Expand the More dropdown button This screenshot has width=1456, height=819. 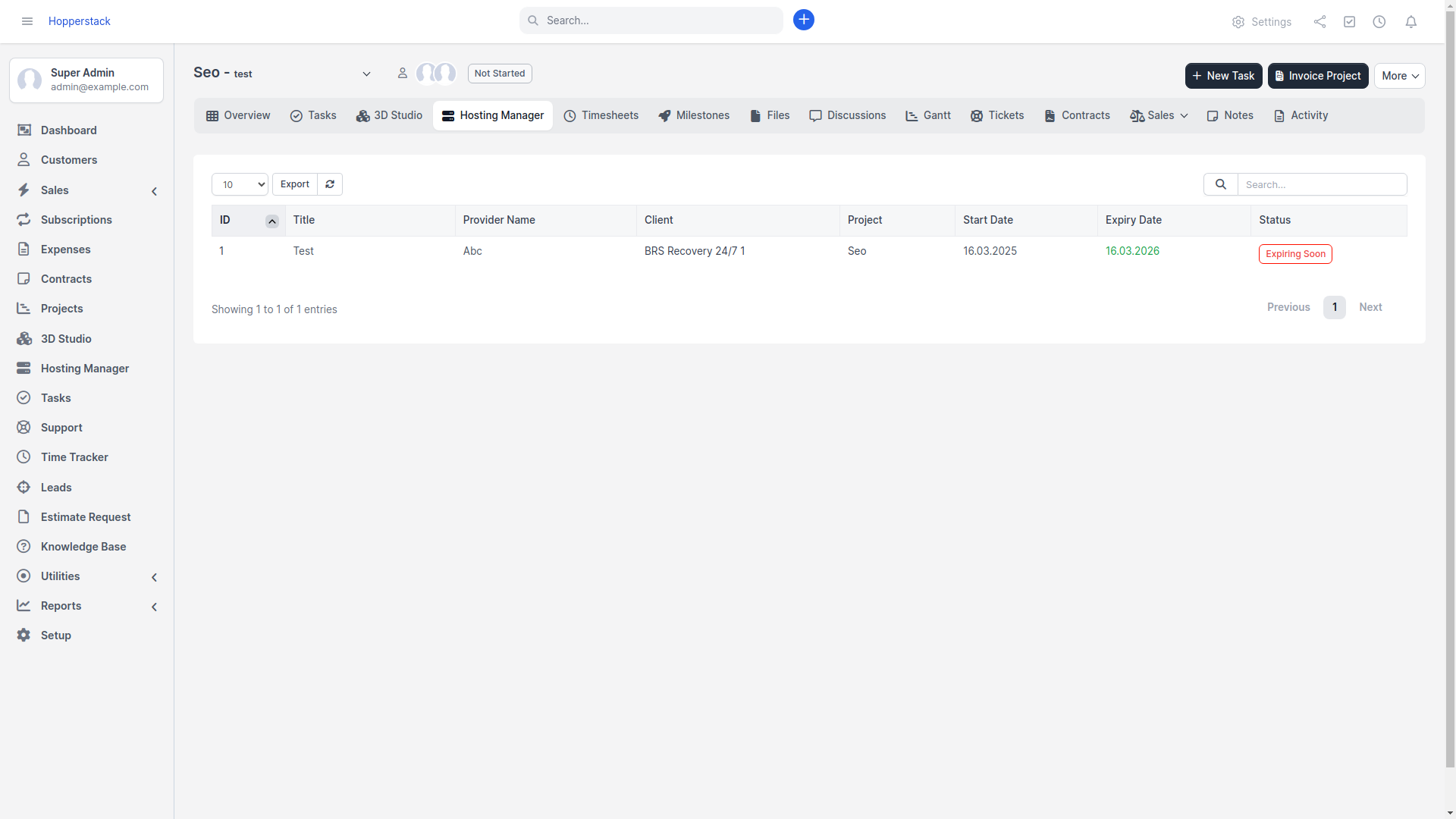coord(1399,76)
